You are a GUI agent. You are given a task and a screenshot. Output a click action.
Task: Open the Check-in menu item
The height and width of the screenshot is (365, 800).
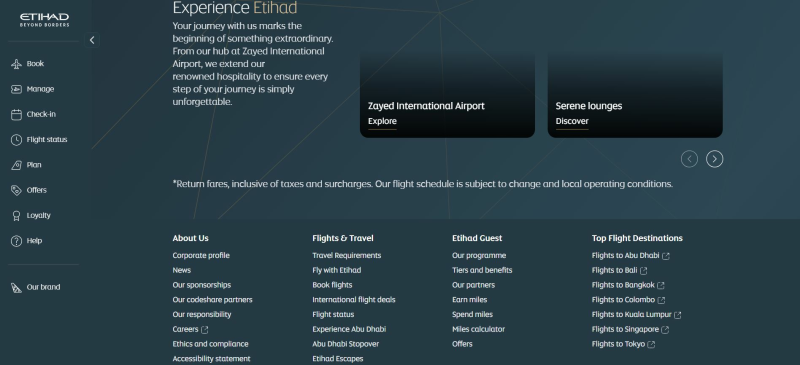pyautogui.click(x=41, y=114)
